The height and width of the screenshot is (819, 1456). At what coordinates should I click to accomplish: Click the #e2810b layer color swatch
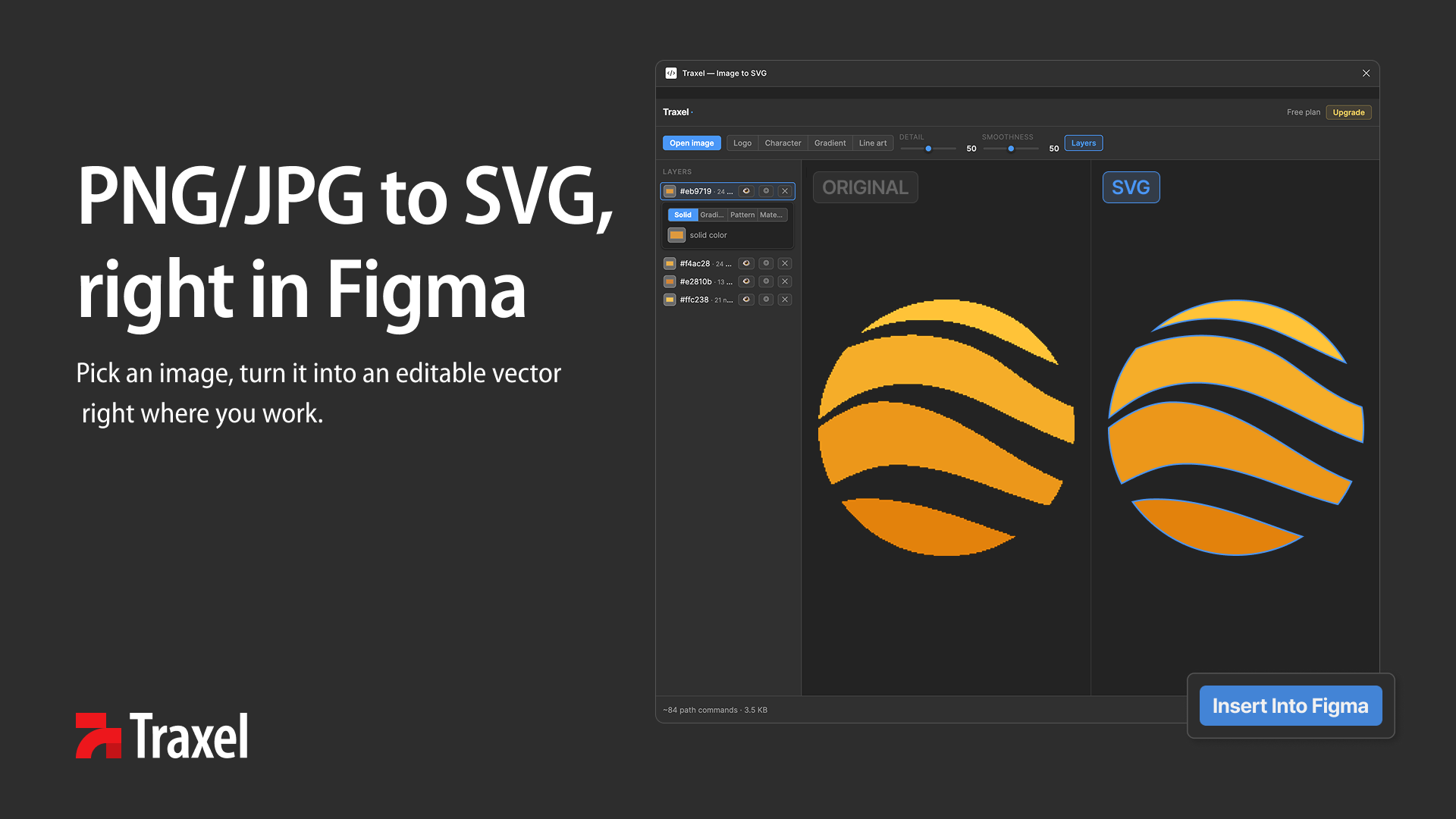click(670, 281)
